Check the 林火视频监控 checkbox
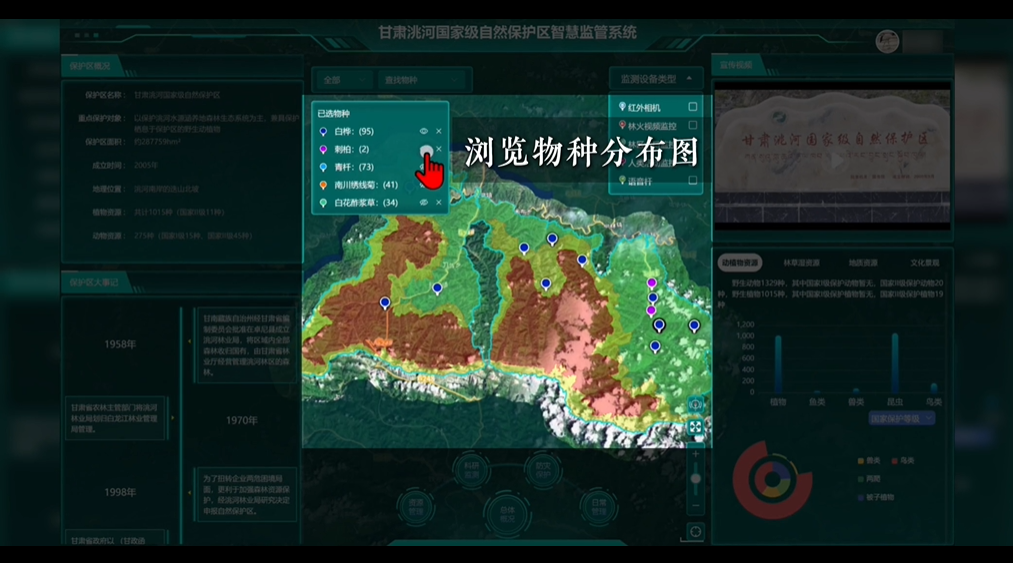The height and width of the screenshot is (563, 1013). click(693, 126)
